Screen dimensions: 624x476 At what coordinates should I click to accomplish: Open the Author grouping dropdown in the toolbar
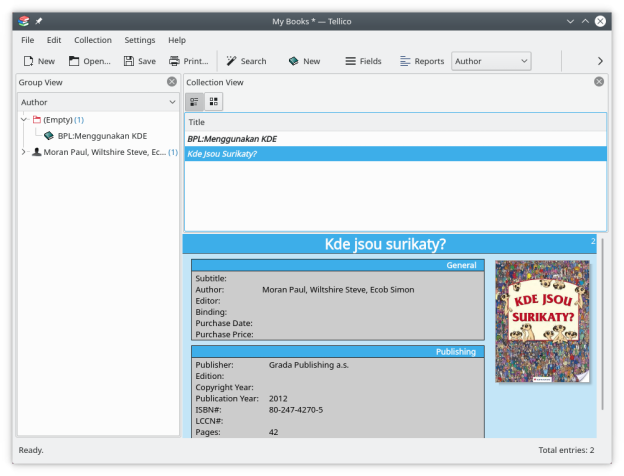pos(490,61)
